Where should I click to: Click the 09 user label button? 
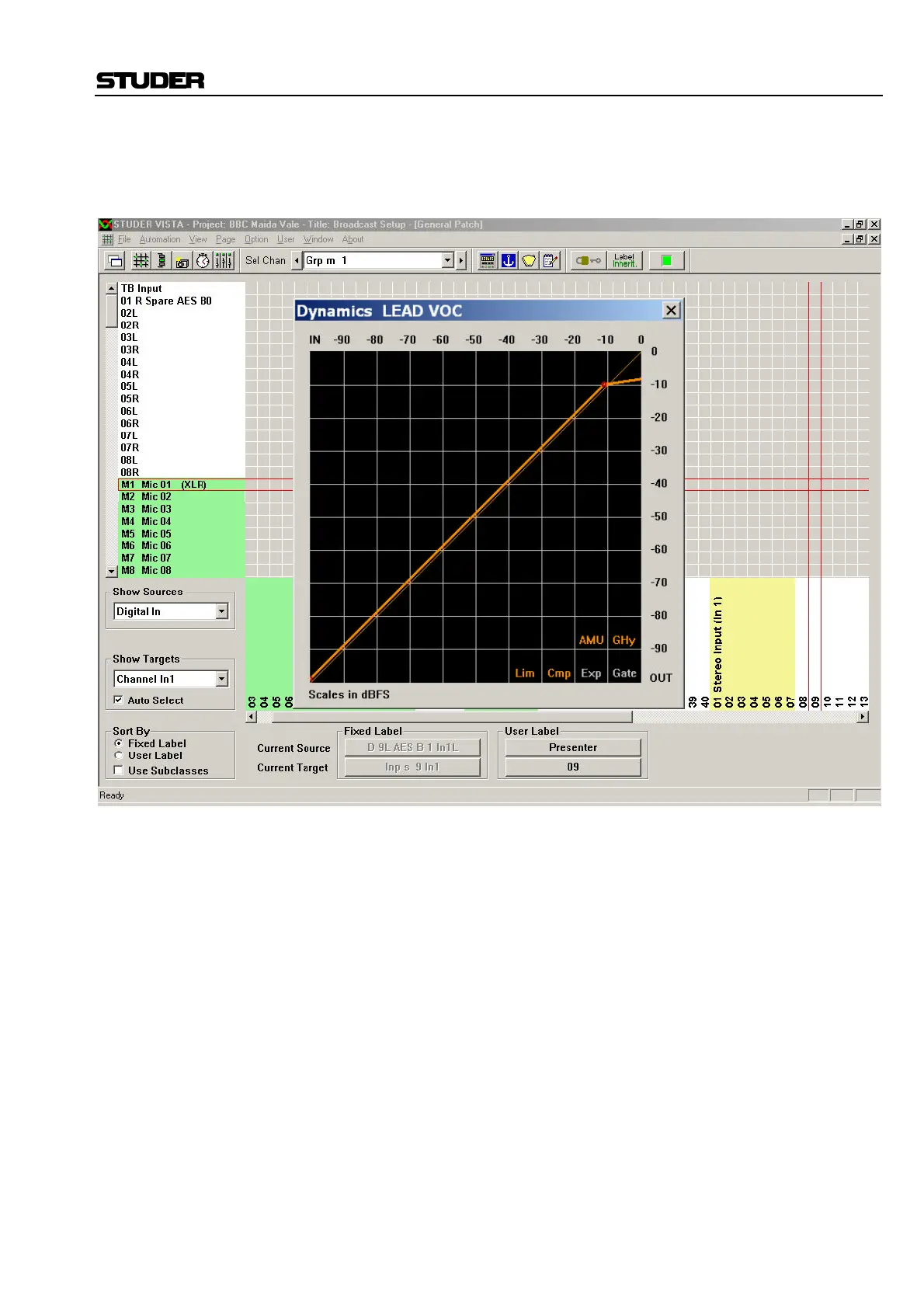(573, 767)
